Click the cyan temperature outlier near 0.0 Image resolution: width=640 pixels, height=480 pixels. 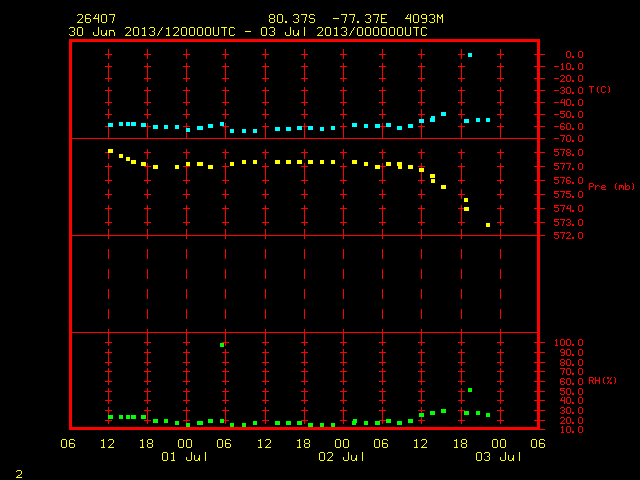470,55
